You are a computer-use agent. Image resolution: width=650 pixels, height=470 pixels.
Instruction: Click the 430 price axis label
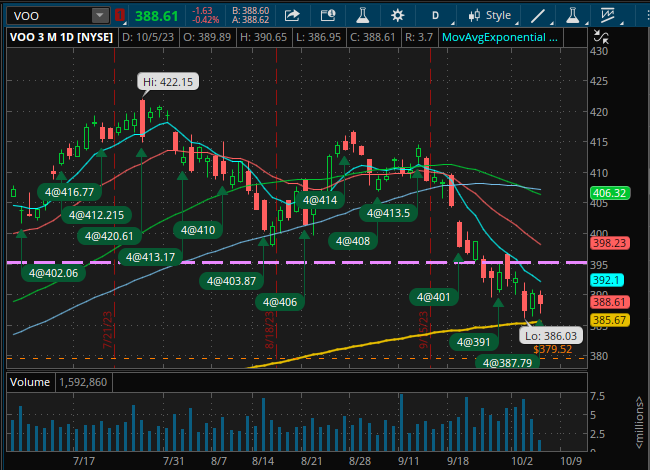click(x=599, y=51)
